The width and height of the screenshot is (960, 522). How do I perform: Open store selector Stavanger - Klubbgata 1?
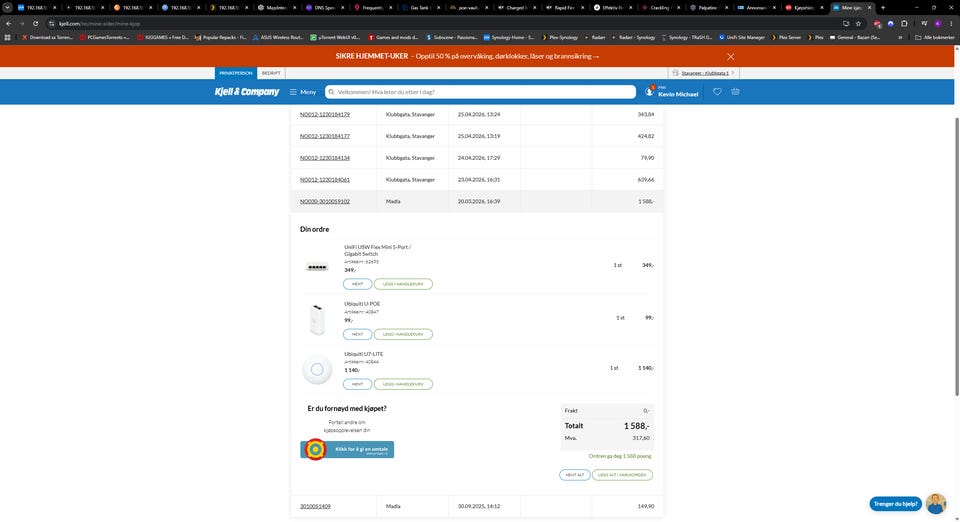(x=704, y=73)
